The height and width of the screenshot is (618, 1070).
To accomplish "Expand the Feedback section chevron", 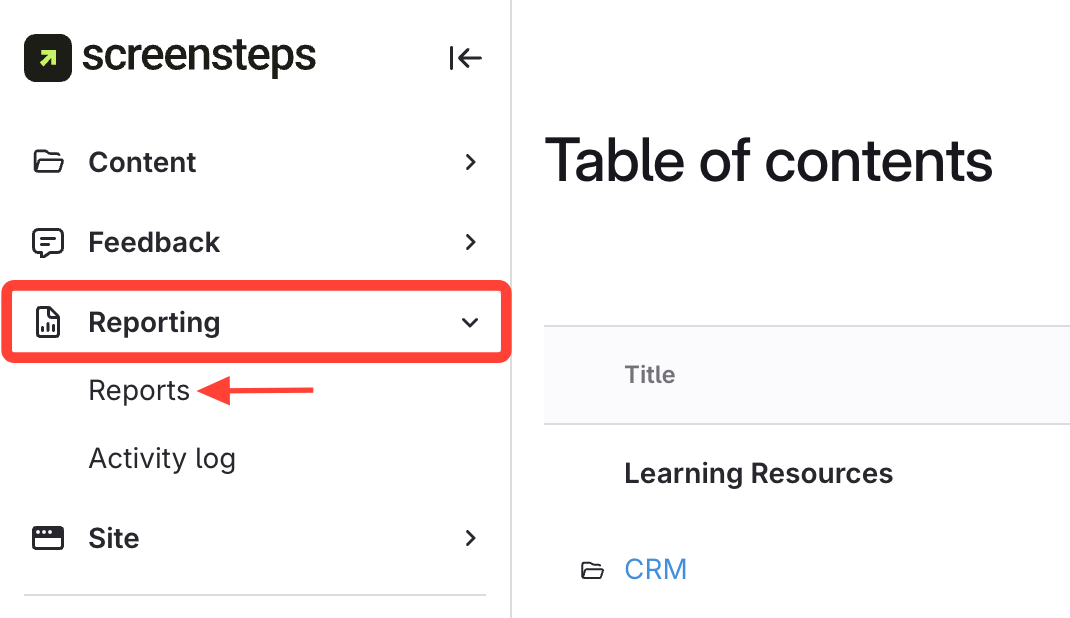I will pyautogui.click(x=470, y=242).
